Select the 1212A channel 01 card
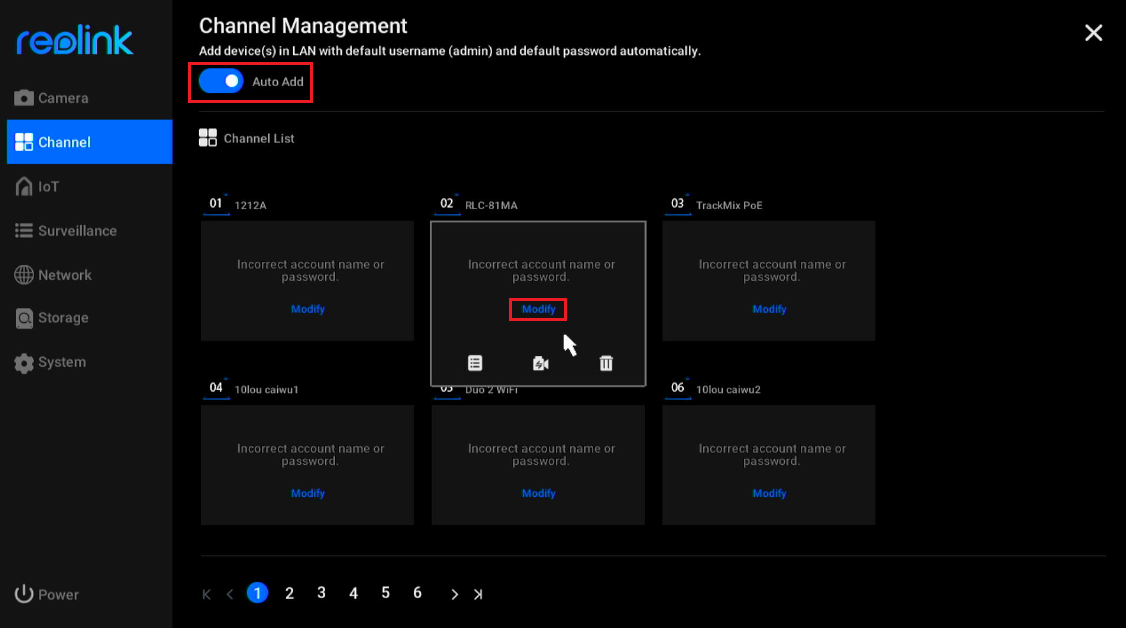 tap(307, 281)
